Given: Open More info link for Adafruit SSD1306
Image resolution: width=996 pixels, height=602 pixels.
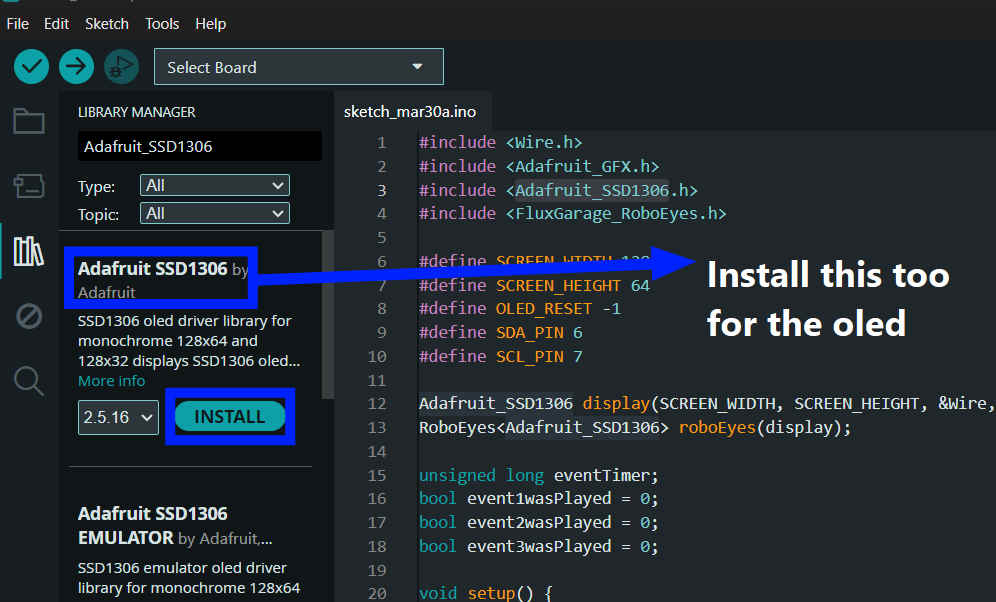Looking at the screenshot, I should coord(111,381).
